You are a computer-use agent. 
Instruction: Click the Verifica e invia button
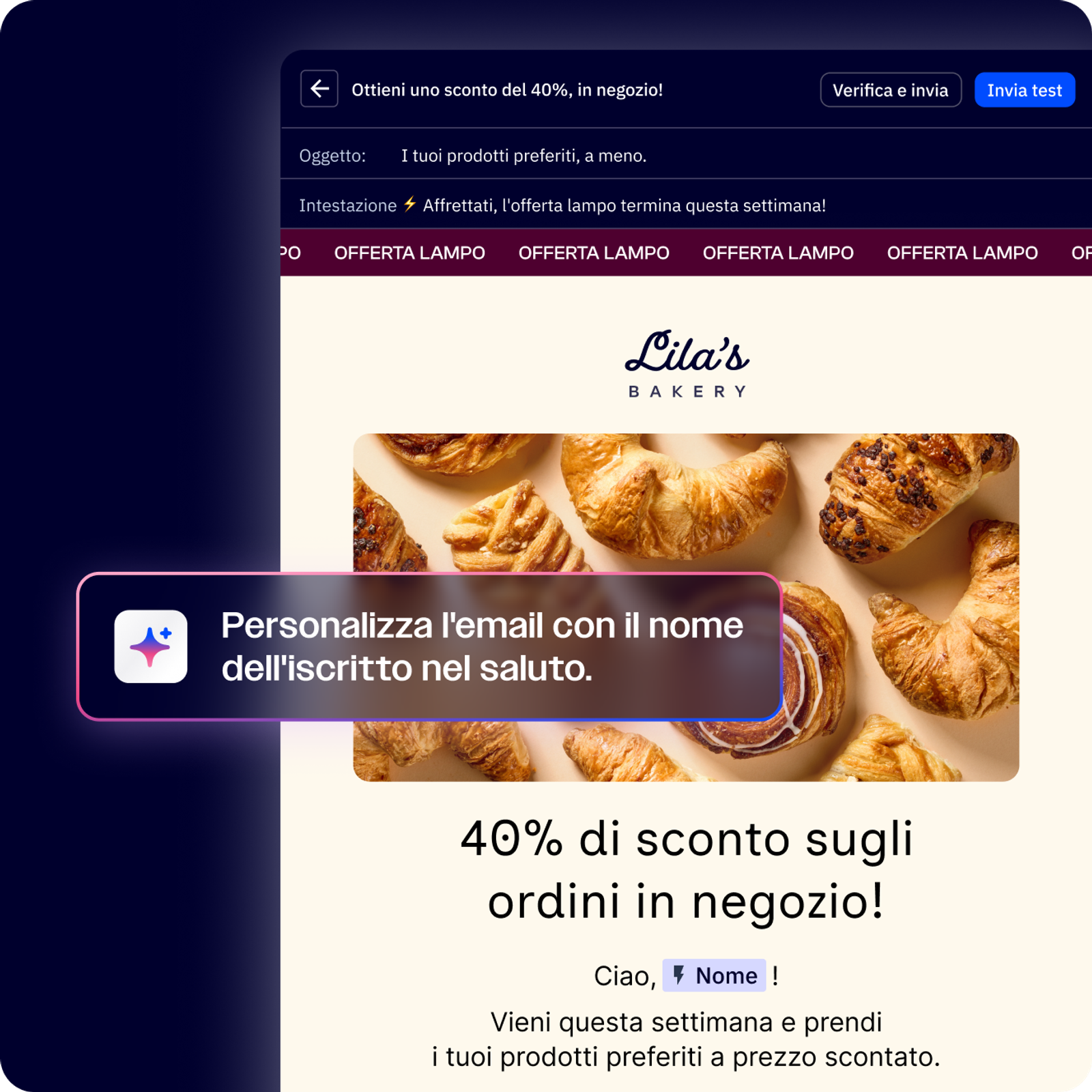click(891, 90)
